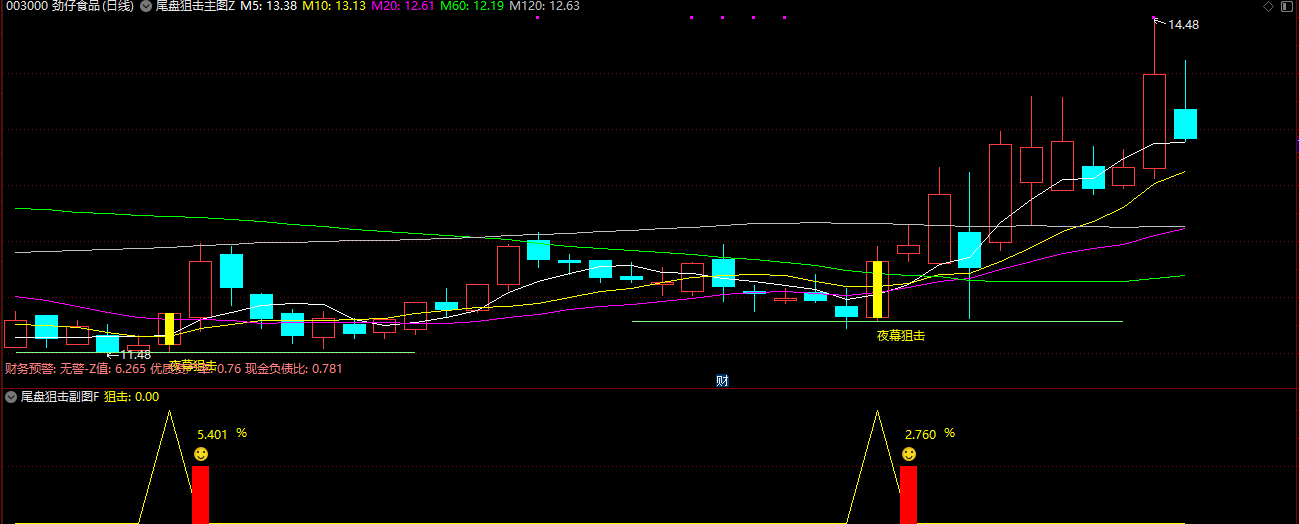Click the red signal bar under 2.760%

[x=908, y=494]
